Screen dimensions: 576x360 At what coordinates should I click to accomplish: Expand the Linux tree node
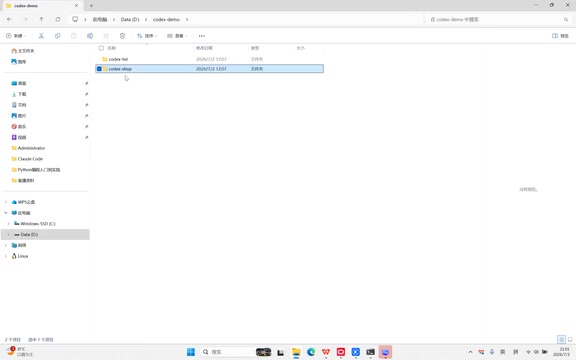coord(6,256)
